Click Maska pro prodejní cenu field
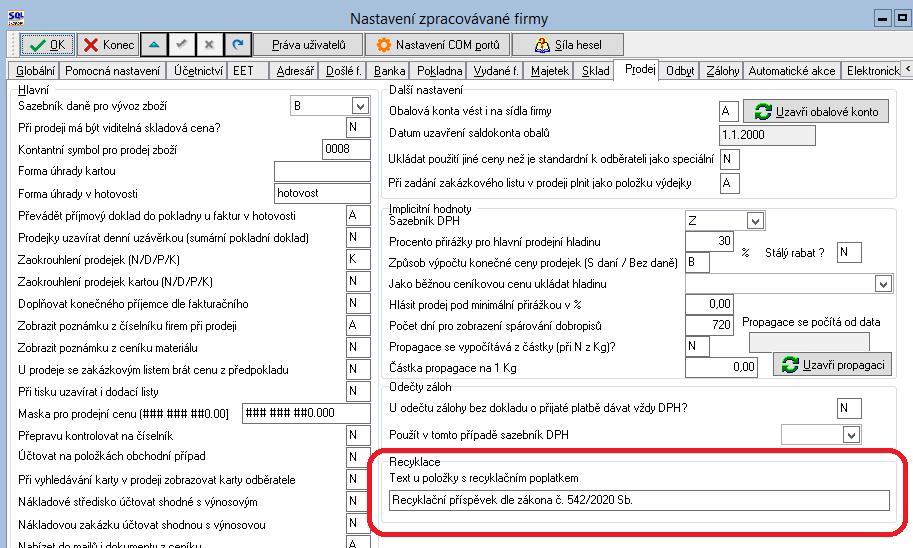 [x=306, y=413]
